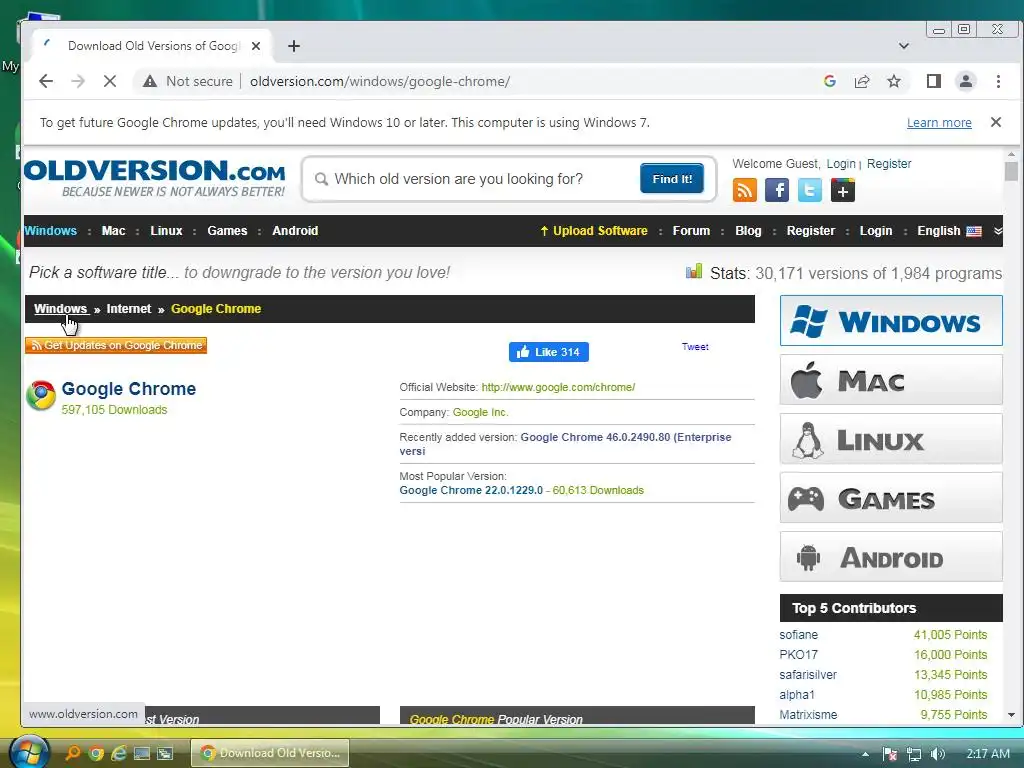Click the Google Chrome logo icon

click(x=40, y=395)
